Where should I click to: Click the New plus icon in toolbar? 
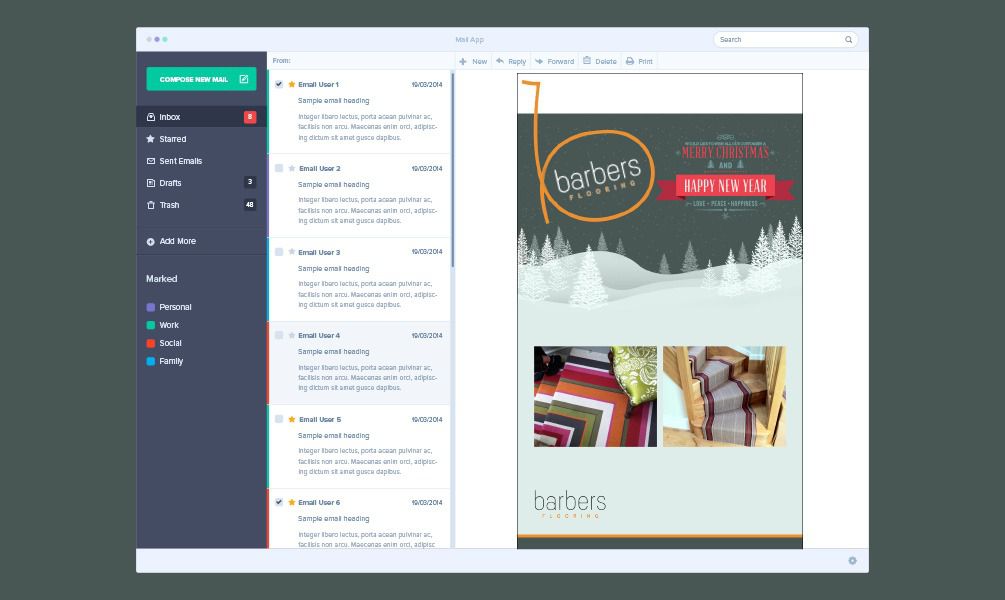pyautogui.click(x=463, y=62)
